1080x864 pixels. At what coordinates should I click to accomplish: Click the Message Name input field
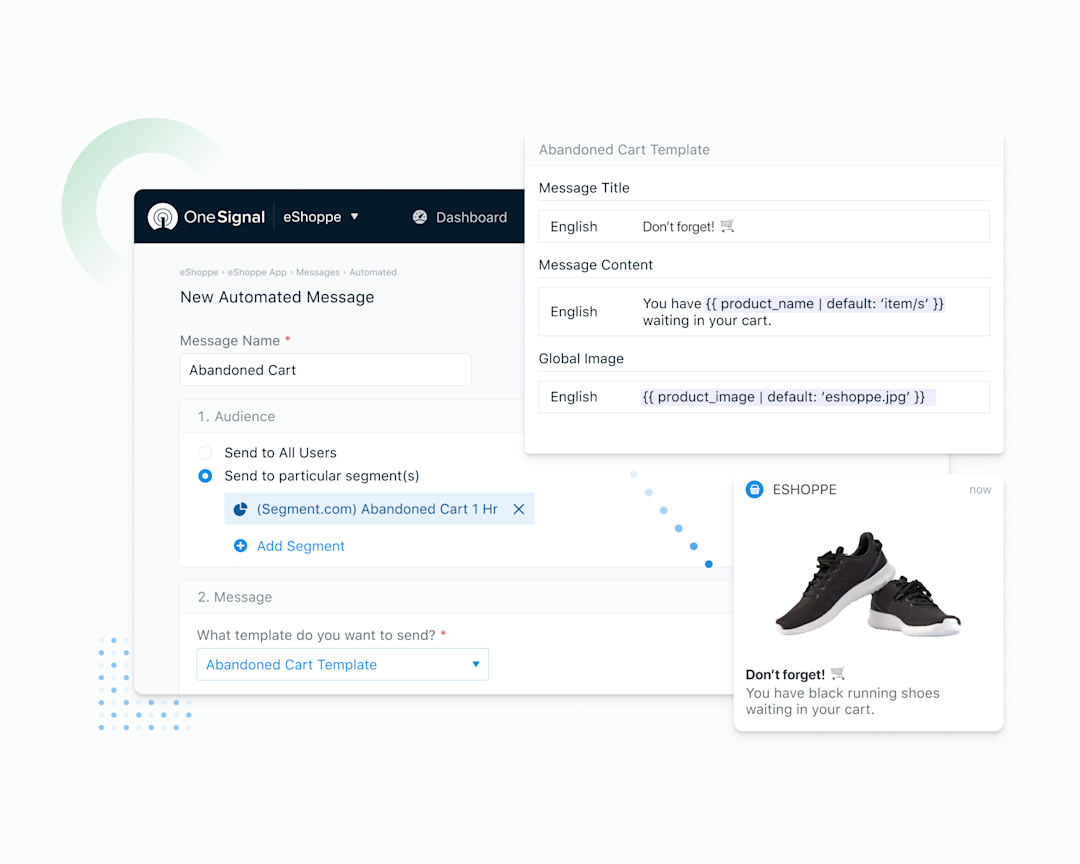[326, 370]
